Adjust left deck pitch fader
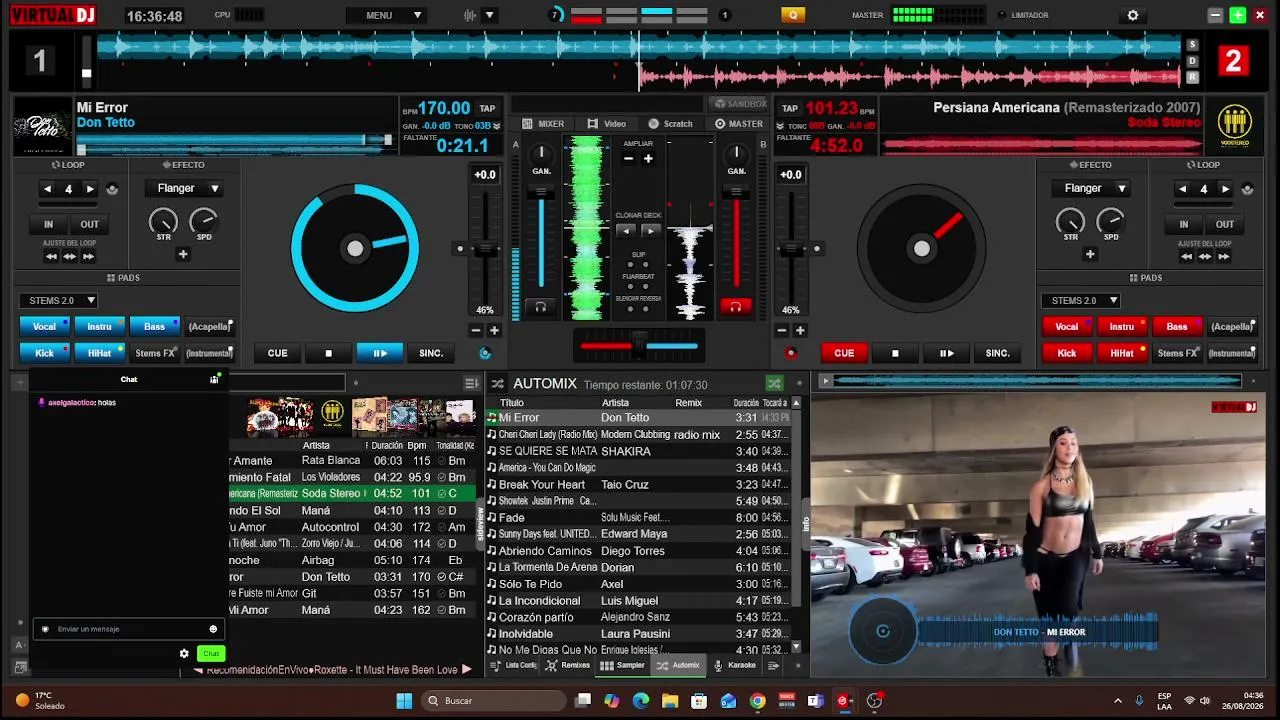The image size is (1280, 720). pos(485,249)
